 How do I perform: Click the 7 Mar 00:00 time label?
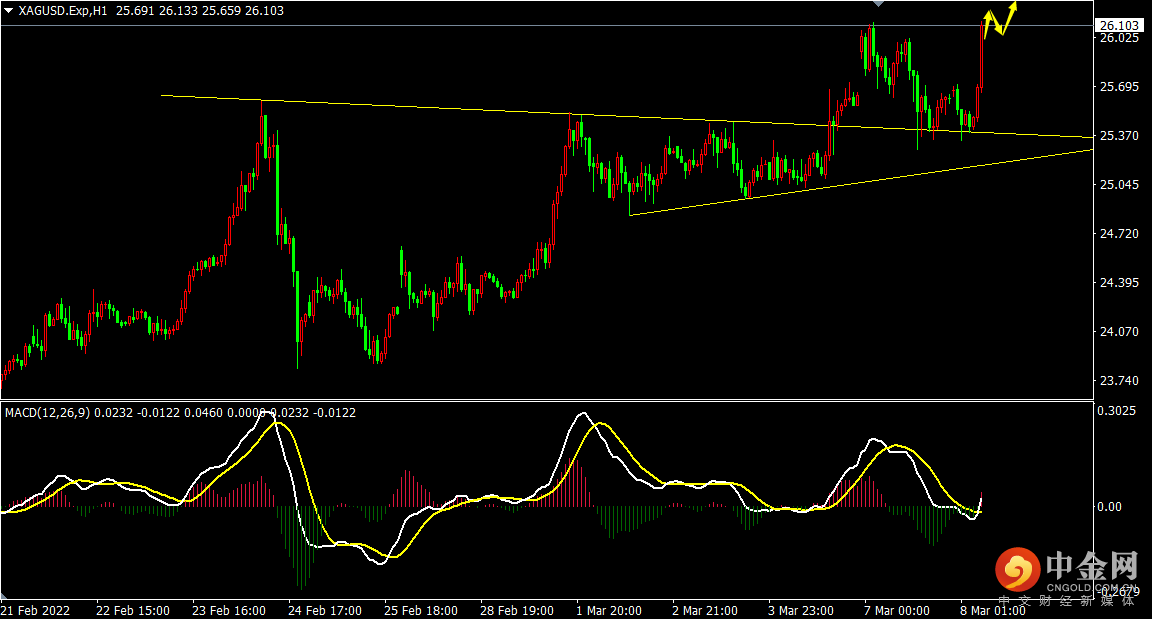point(897,611)
